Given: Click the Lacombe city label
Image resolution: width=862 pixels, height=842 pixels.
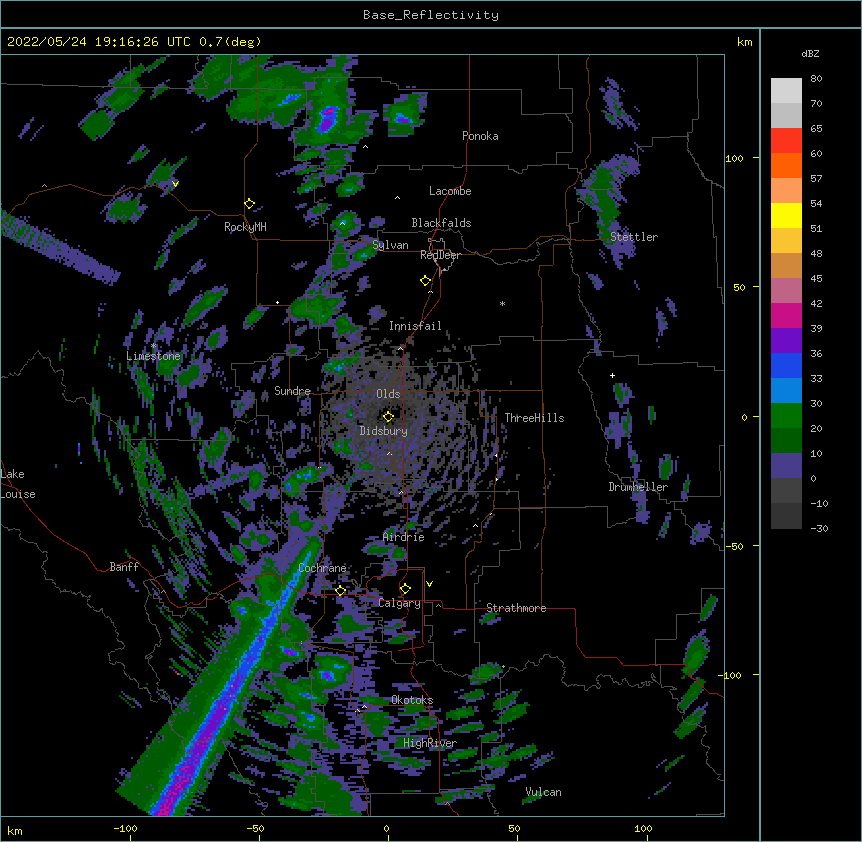Looking at the screenshot, I should click(450, 191).
